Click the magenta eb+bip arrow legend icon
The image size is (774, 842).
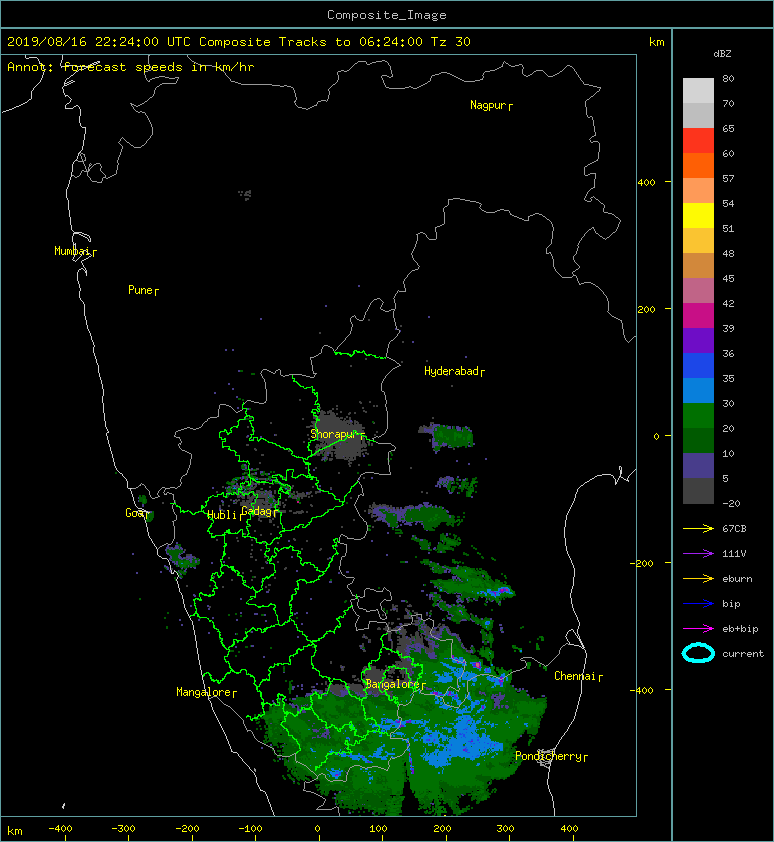(x=698, y=628)
